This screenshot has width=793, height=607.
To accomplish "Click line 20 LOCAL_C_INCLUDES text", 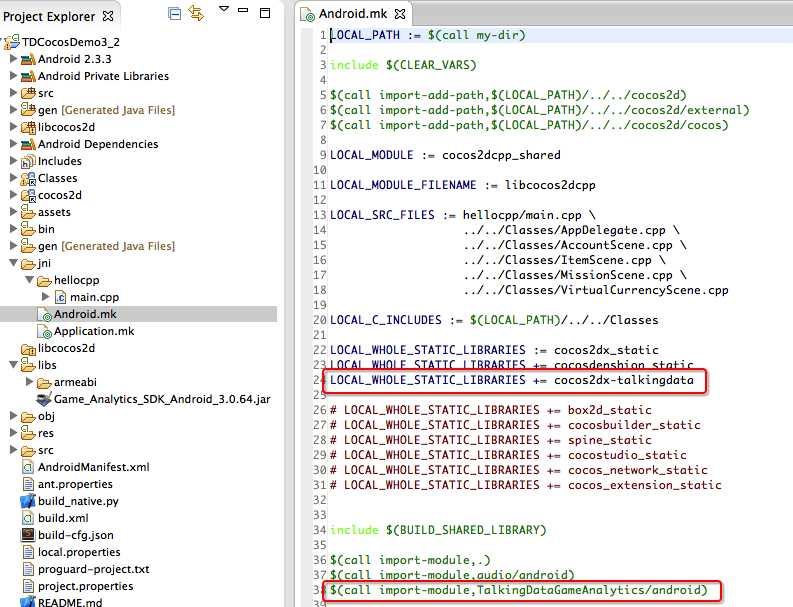I will point(494,320).
